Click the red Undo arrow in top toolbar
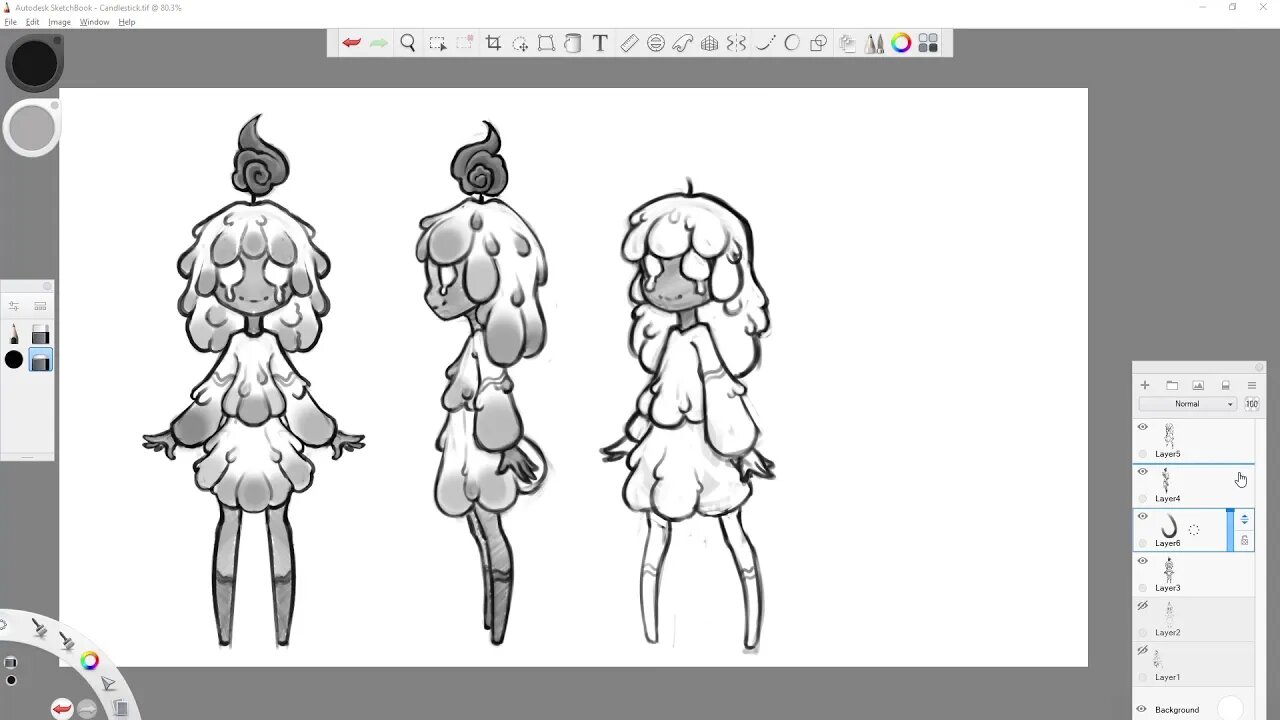This screenshot has width=1280, height=720. tap(351, 43)
